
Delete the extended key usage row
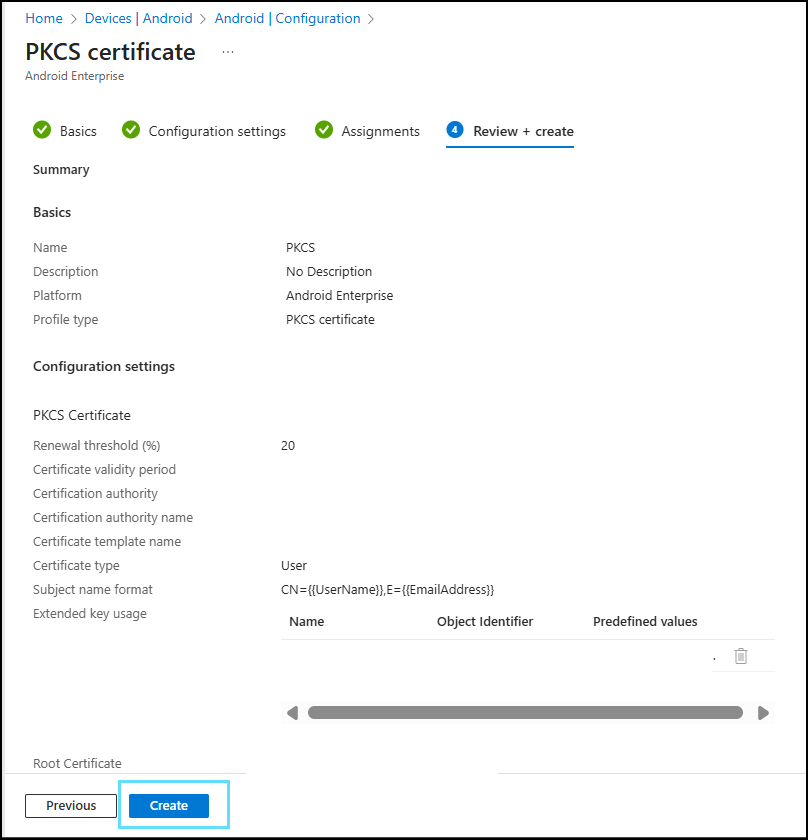pyautogui.click(x=740, y=656)
